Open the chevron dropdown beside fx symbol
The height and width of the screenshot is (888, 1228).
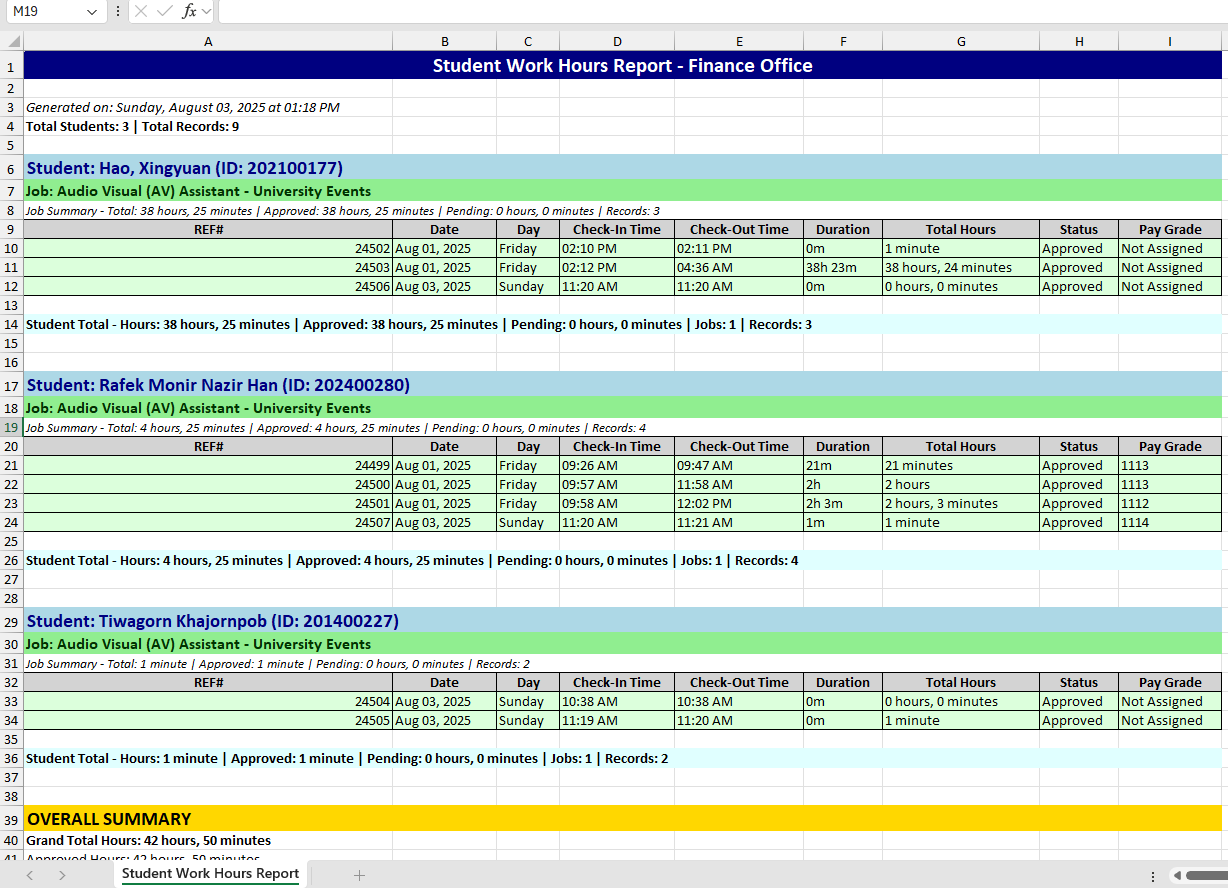click(x=203, y=12)
